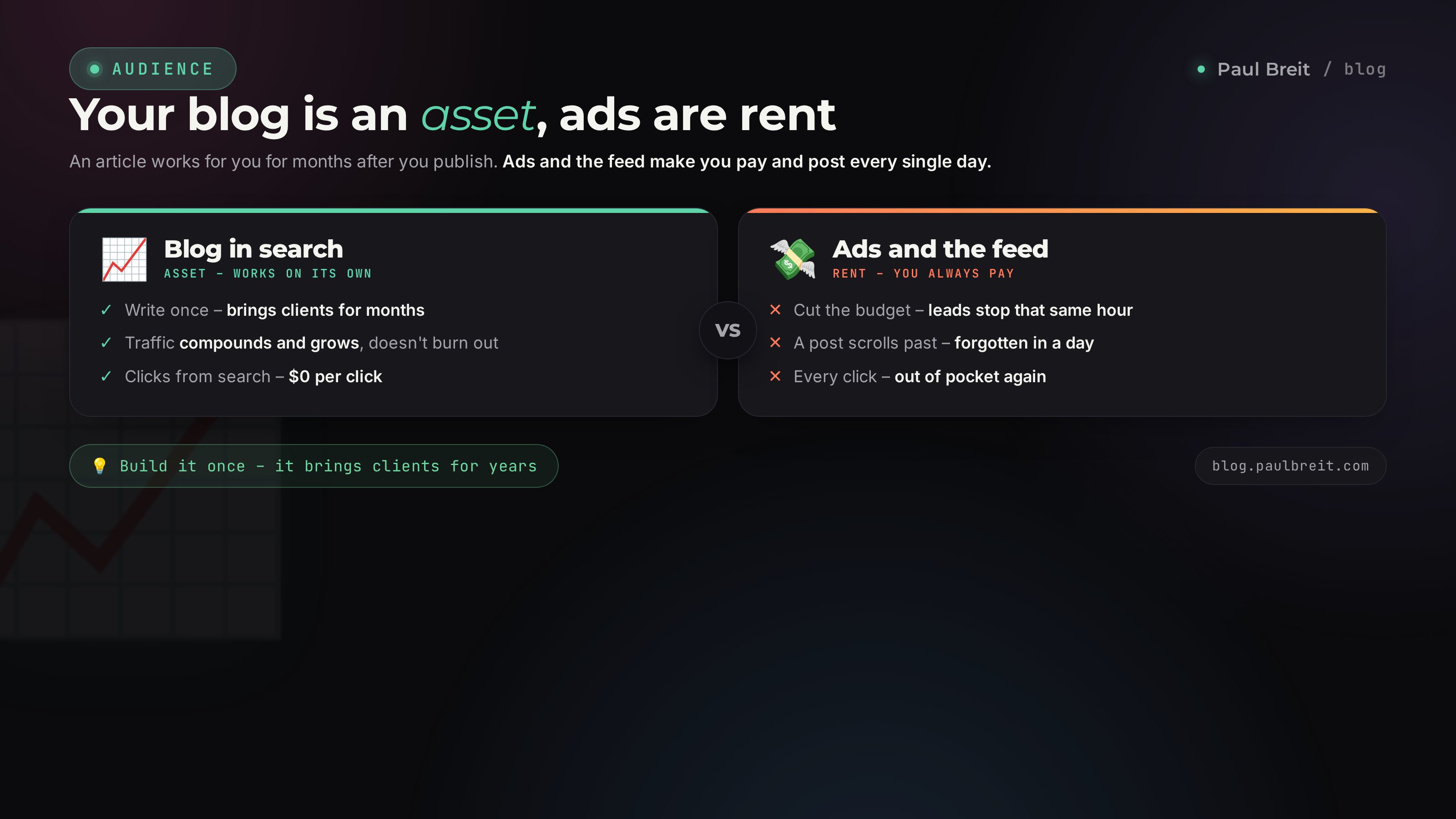This screenshot has height=819, width=1456.
Task: Click the checkmark beside Traffic compounds and grows
Action: pyautogui.click(x=106, y=343)
